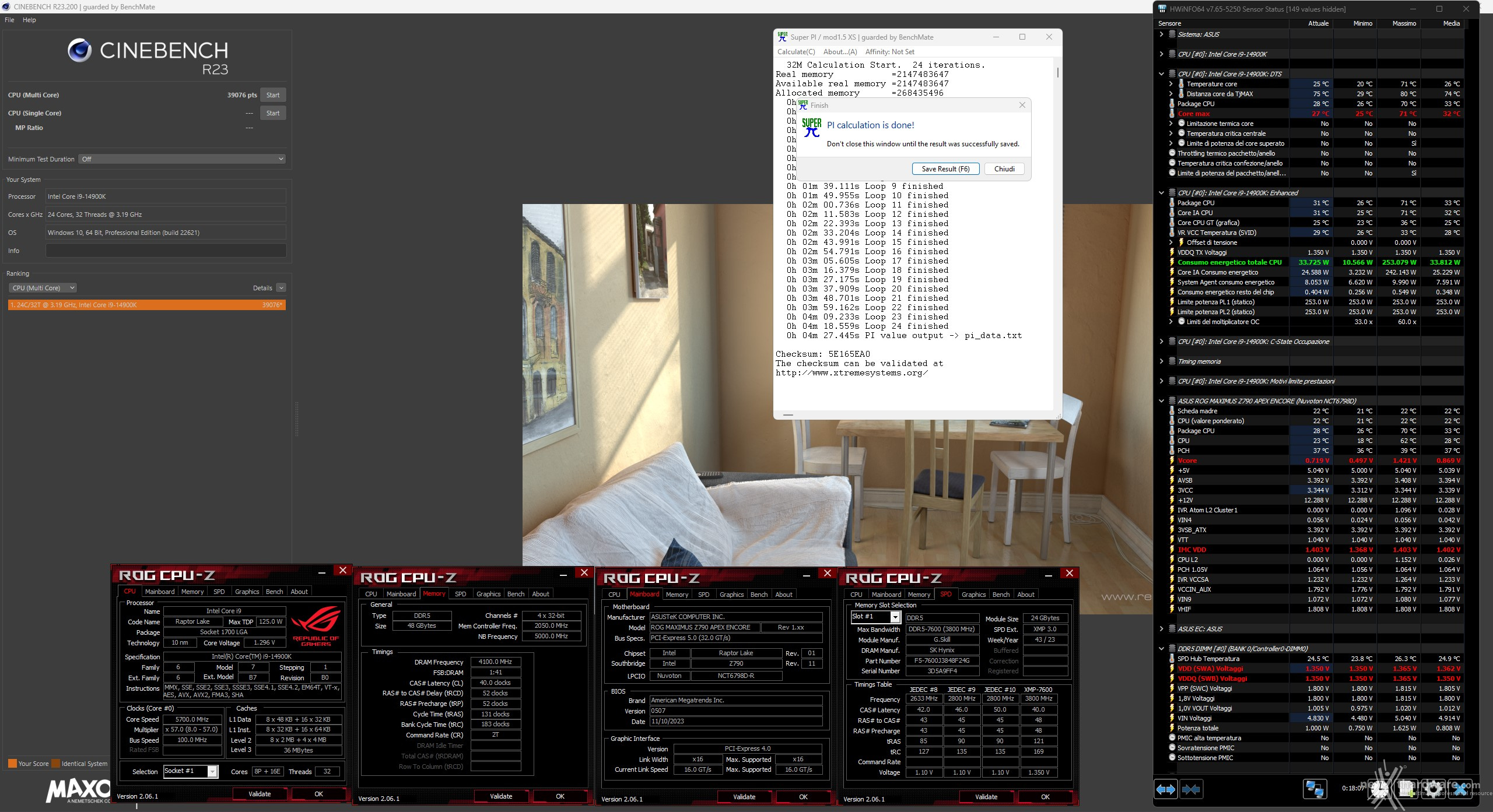Click Identical System legend square
This screenshot has height=812, width=1493.
pyautogui.click(x=55, y=764)
